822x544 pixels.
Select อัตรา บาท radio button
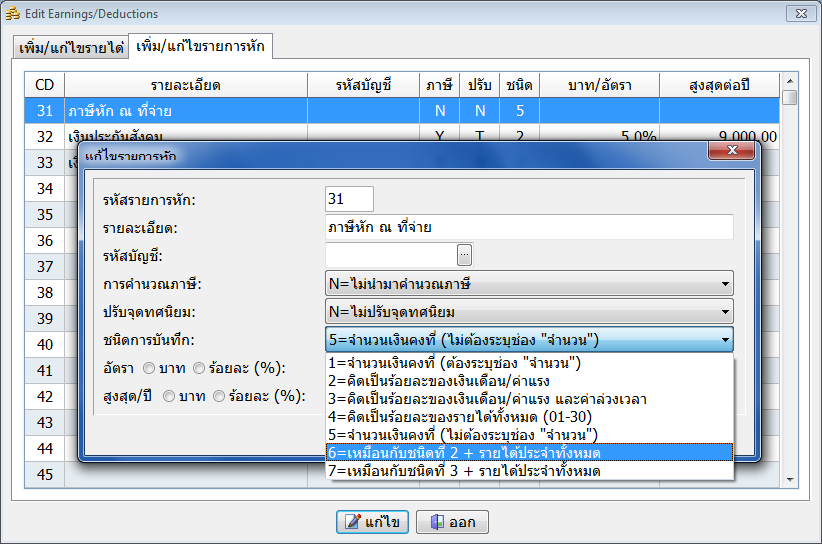[149, 367]
